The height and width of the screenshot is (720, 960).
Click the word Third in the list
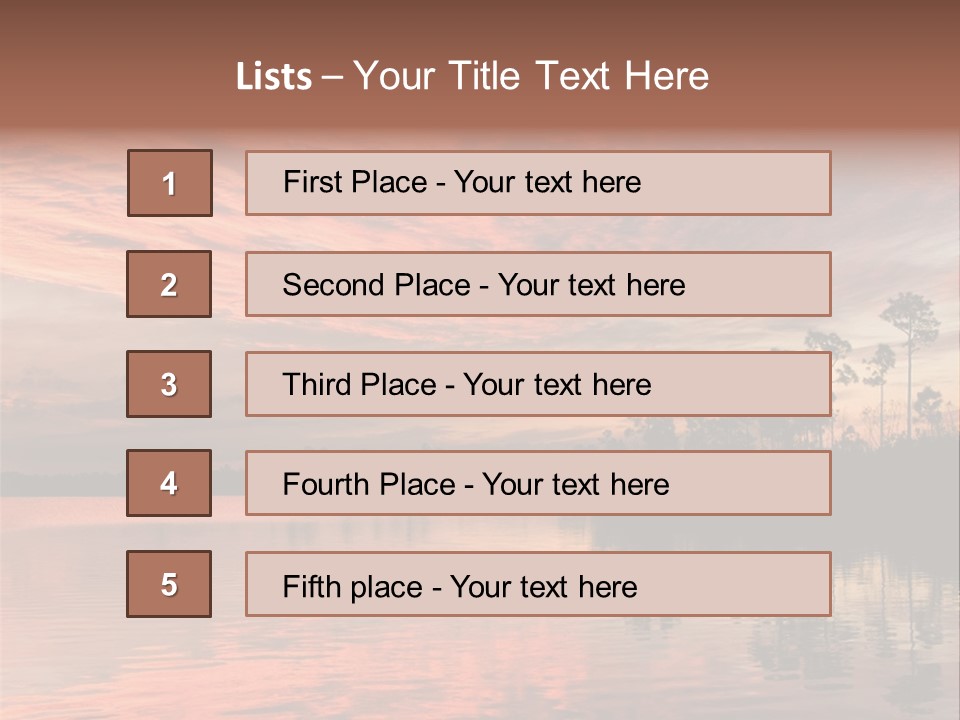point(316,385)
